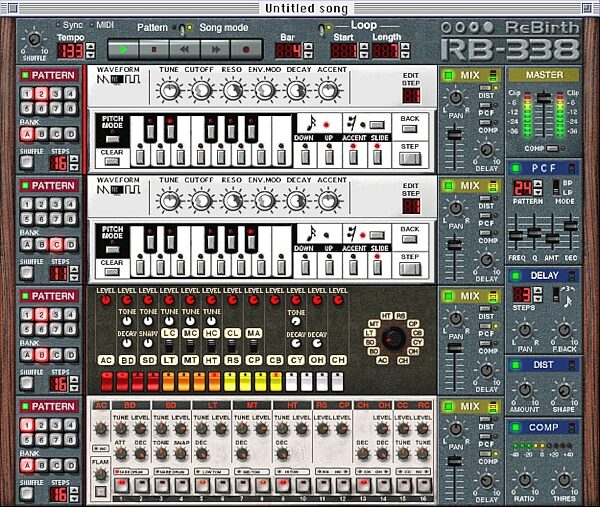The width and height of the screenshot is (600, 507).
Task: Click the first red 808 step button
Action: point(107,381)
